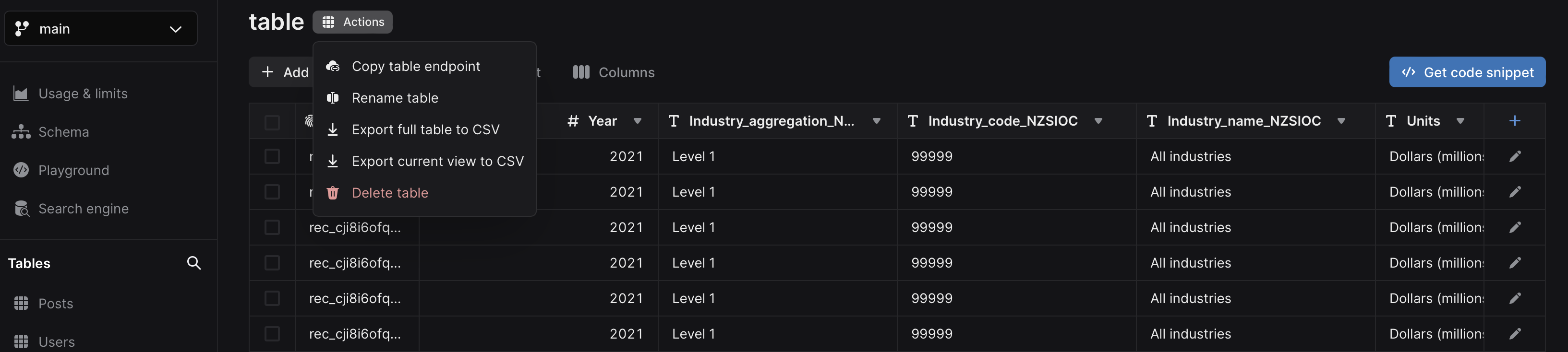
Task: Open the Playground page
Action: tap(73, 170)
